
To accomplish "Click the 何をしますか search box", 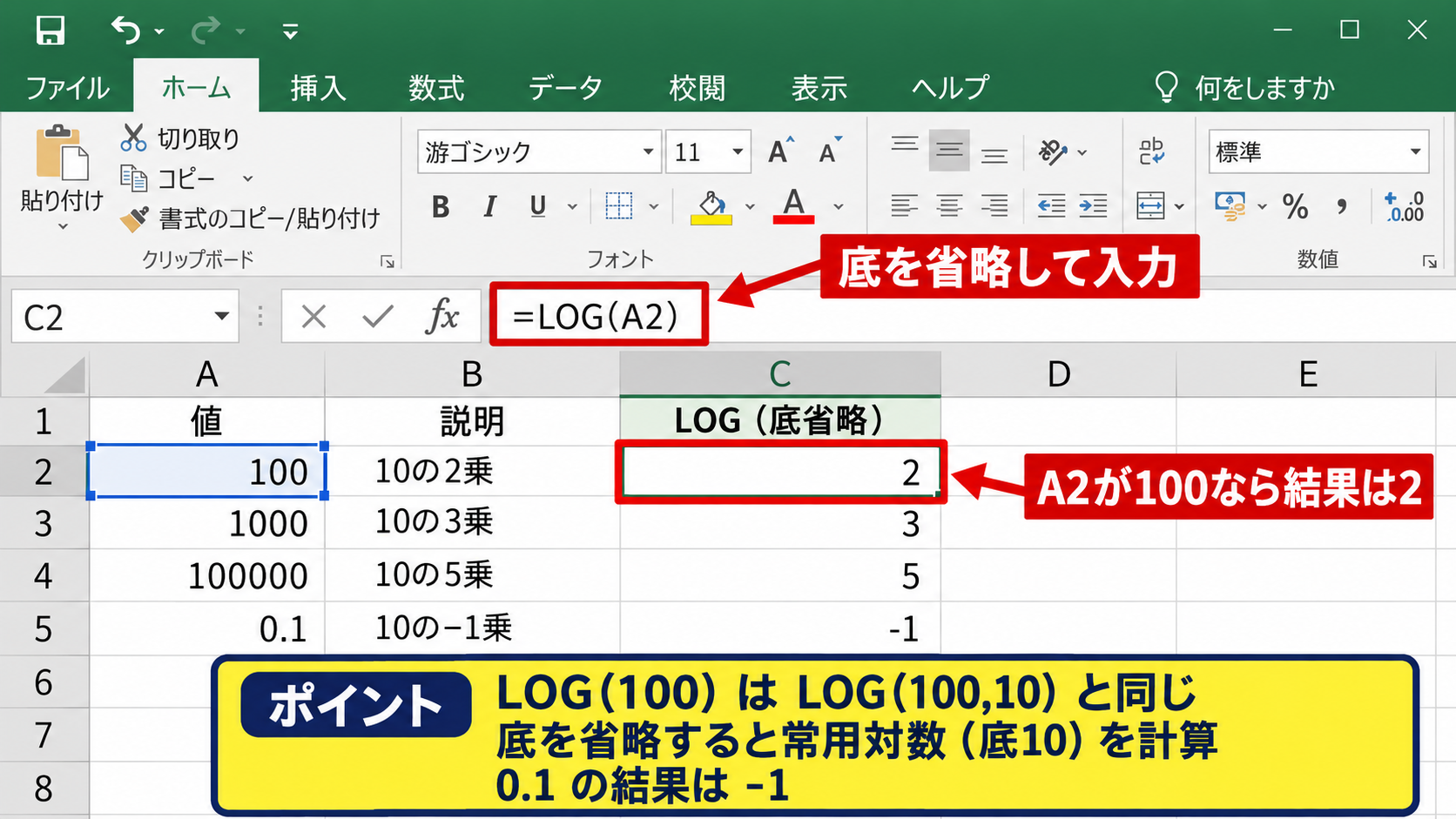I will click(x=1244, y=88).
